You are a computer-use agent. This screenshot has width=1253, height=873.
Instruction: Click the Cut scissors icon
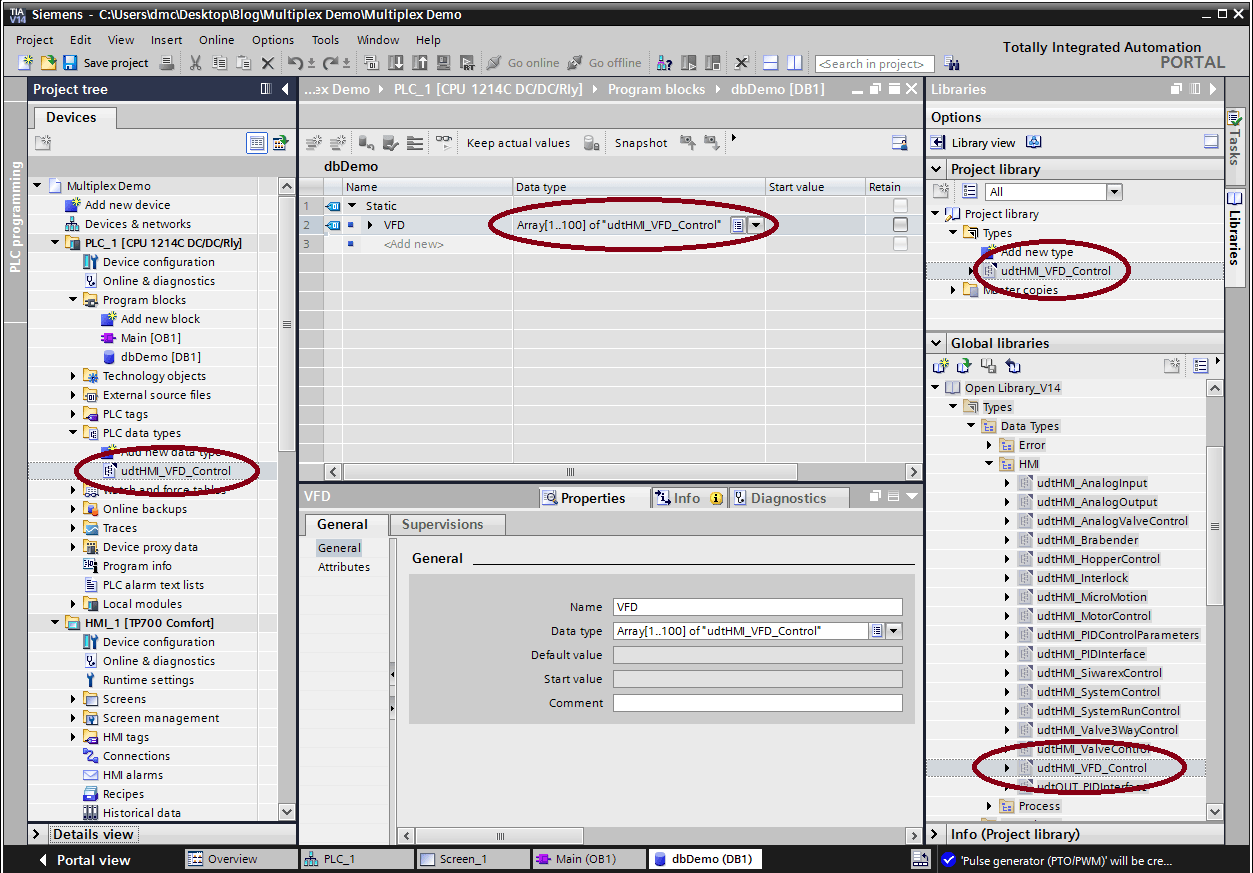click(x=196, y=63)
